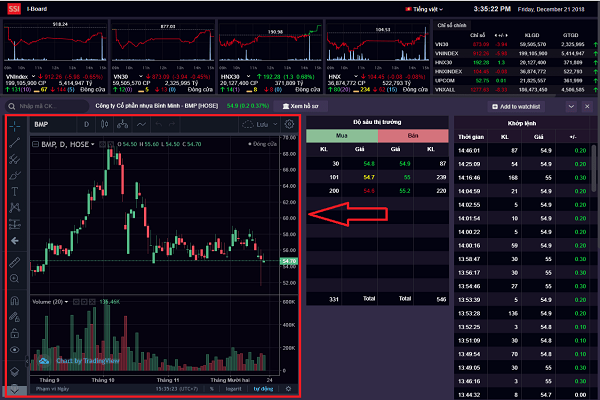Pick the ruler measure tool
The height and width of the screenshot is (400, 600).
[15, 260]
